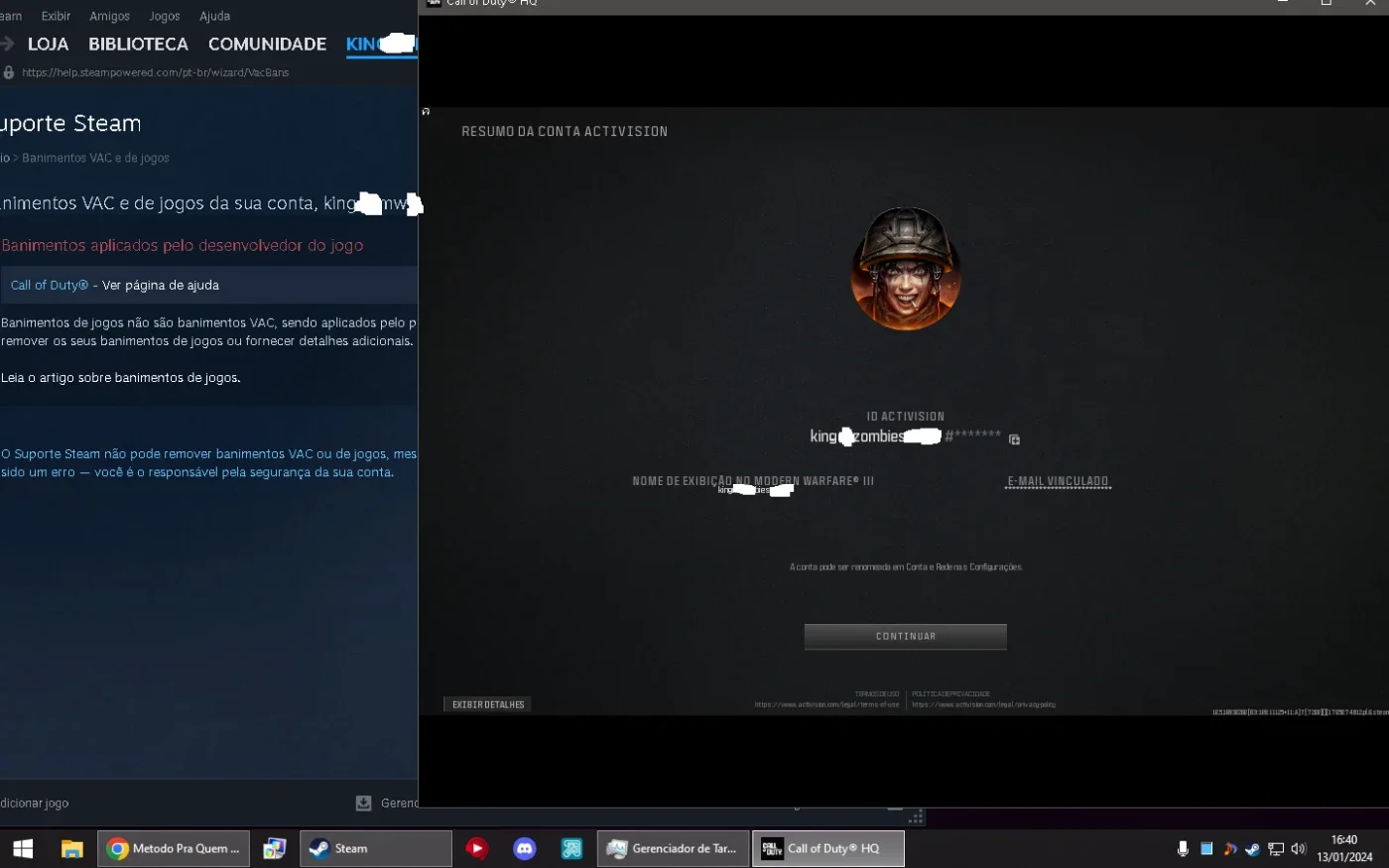Open the COMUNIDADE tab in Steam
Screen dimensions: 1389x868
(x=267, y=44)
